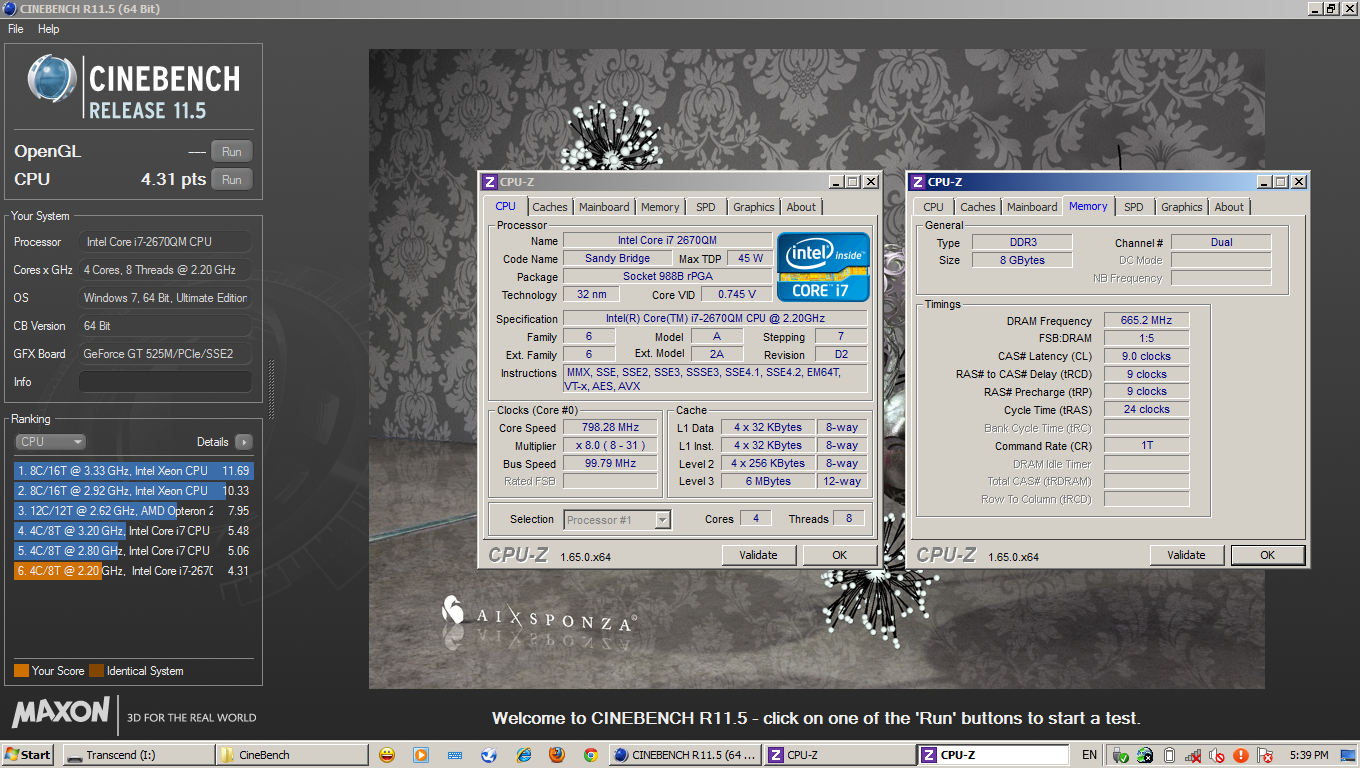Open Mainboard tab in left CPU-Z window
The image size is (1360, 768).
(x=604, y=207)
